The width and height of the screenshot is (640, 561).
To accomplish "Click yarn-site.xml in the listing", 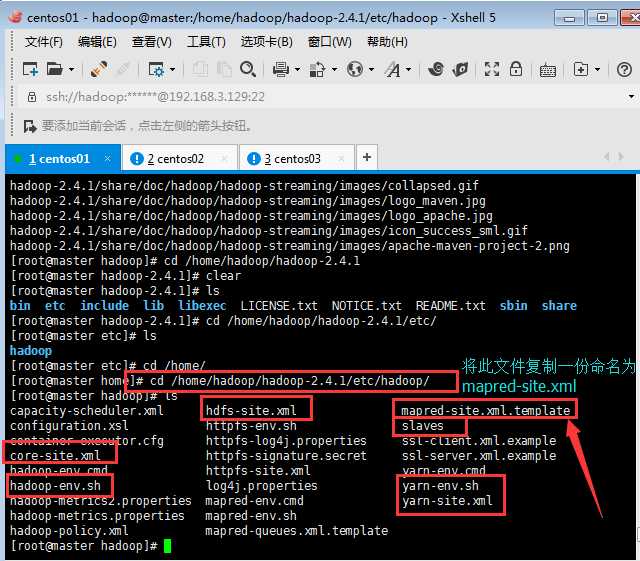I will pyautogui.click(x=447, y=501).
